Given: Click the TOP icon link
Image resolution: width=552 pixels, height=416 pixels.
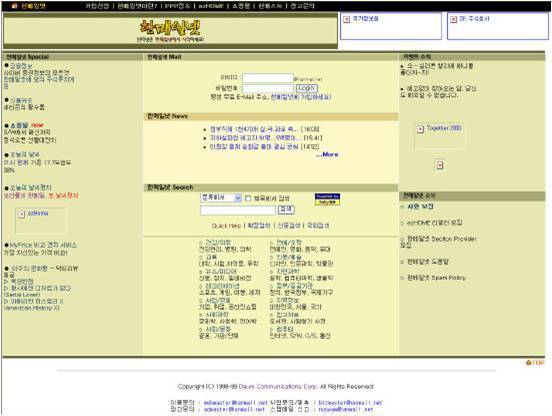Looking at the screenshot, I should [535, 363].
